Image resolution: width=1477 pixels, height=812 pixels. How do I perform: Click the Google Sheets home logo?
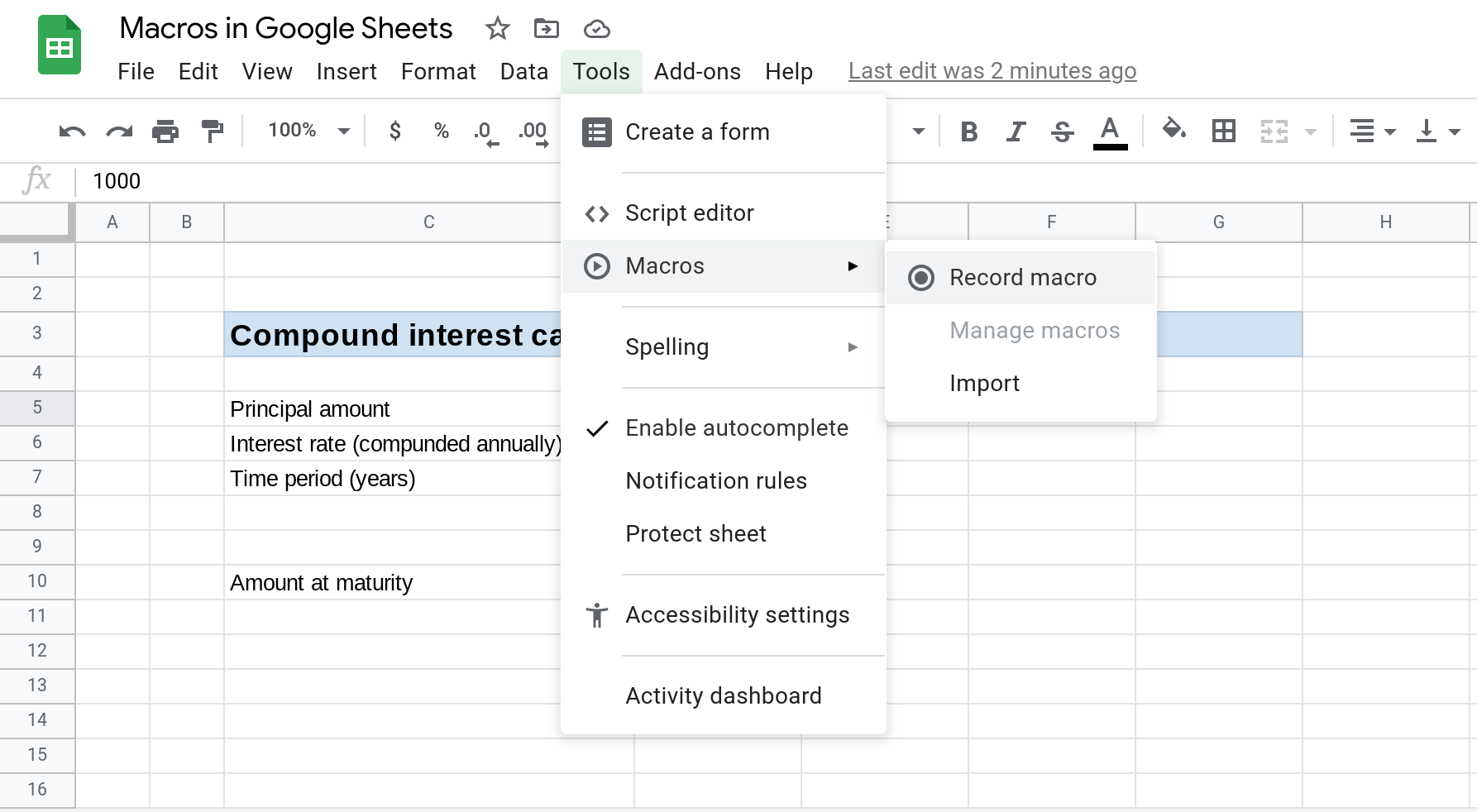(60, 45)
